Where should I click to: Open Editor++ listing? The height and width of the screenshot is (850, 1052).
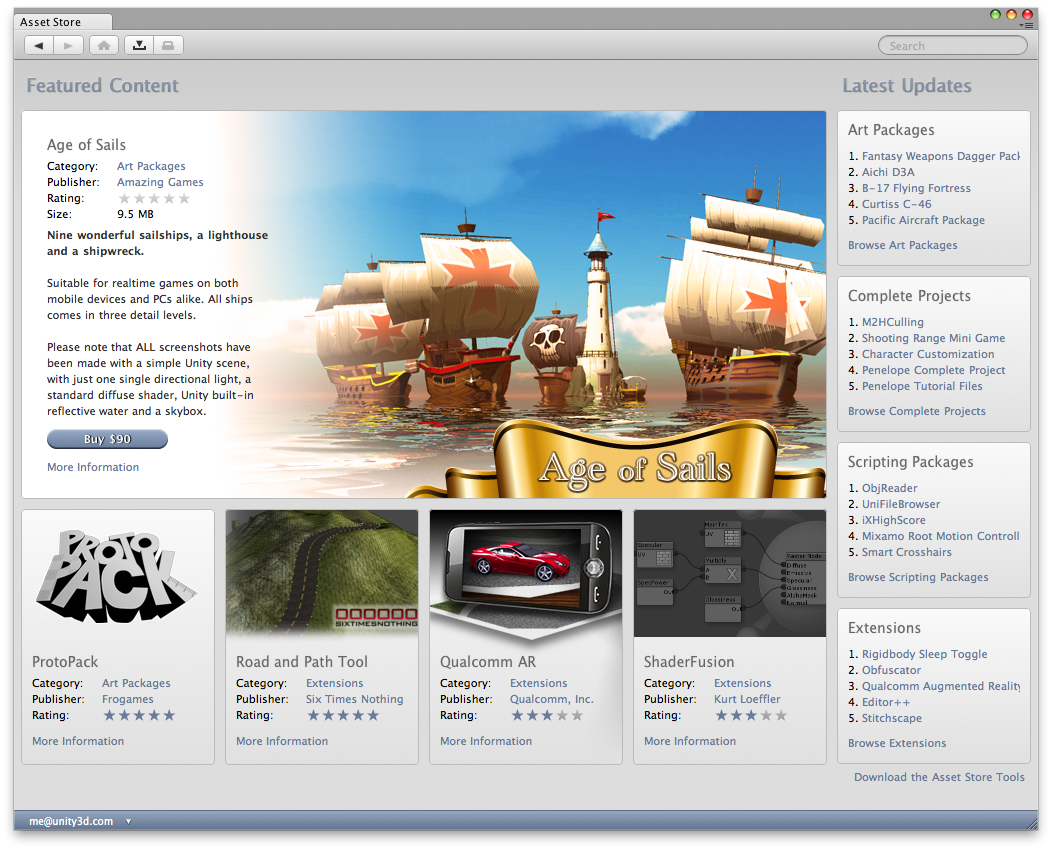886,702
